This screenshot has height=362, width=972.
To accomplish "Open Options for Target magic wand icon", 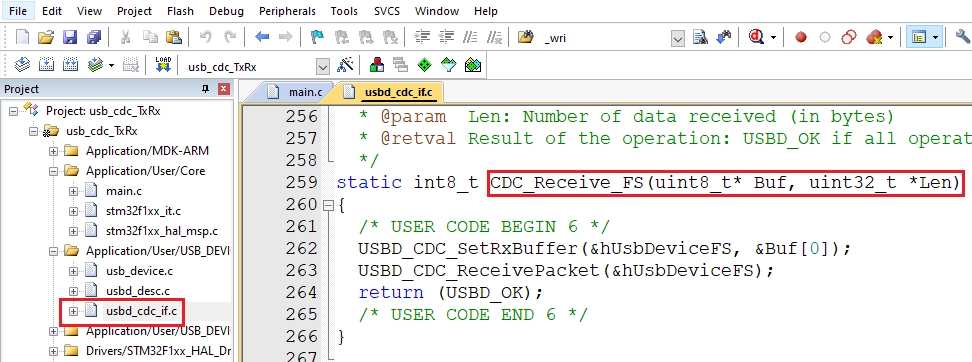I will (345, 65).
